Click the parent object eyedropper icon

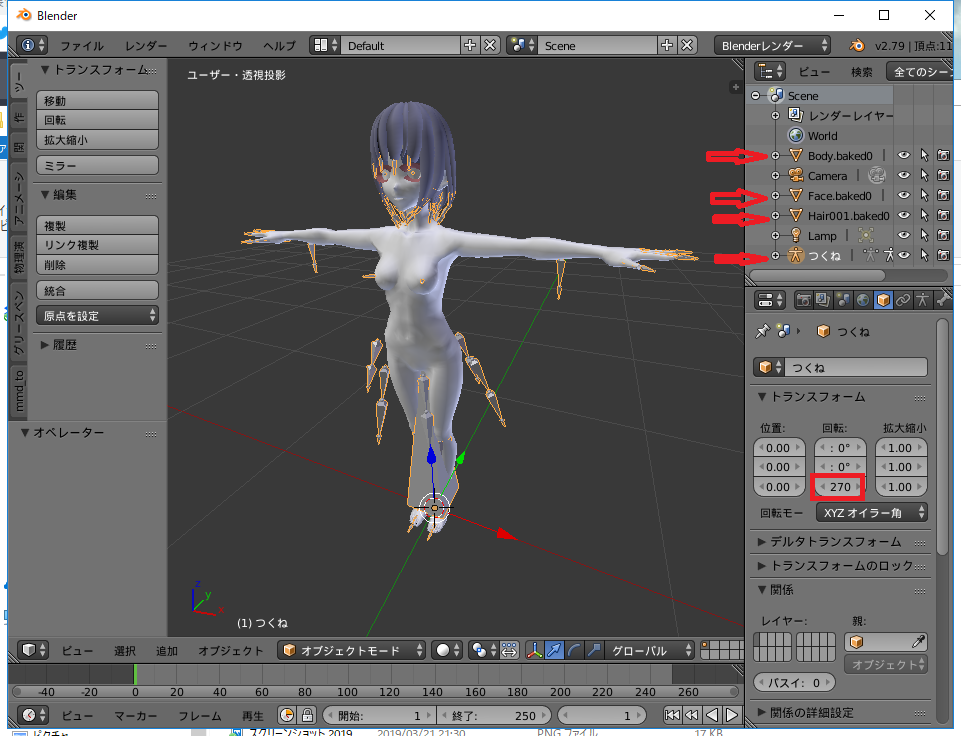(x=917, y=642)
